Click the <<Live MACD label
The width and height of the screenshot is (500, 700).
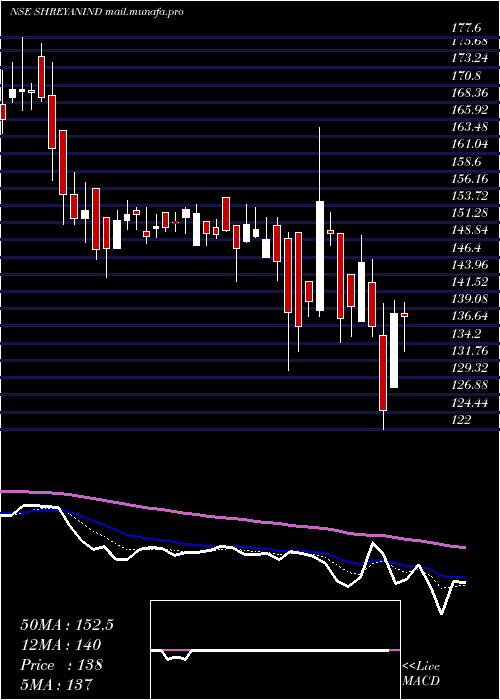click(x=421, y=673)
